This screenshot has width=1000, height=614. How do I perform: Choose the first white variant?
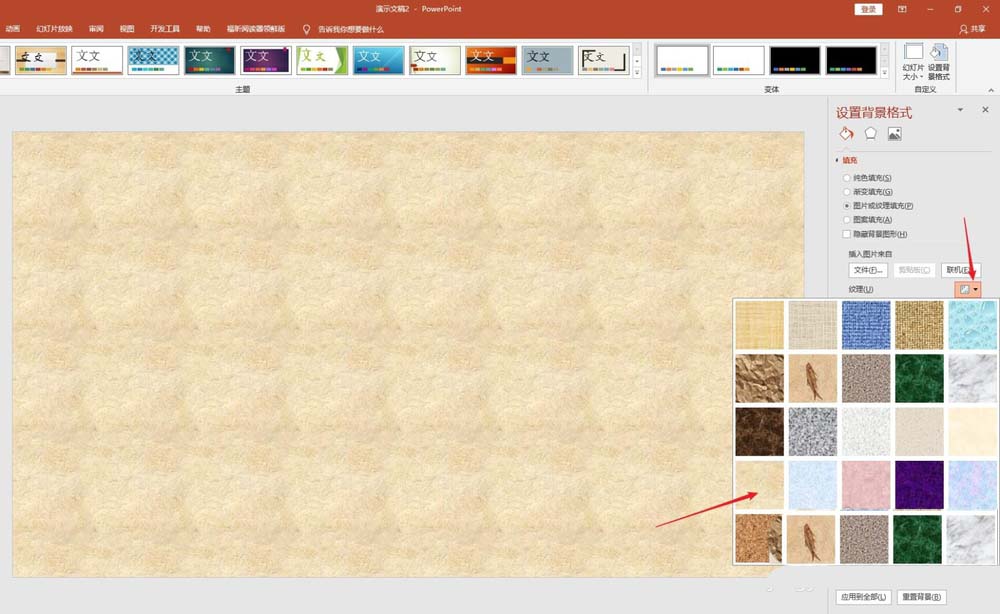[682, 61]
